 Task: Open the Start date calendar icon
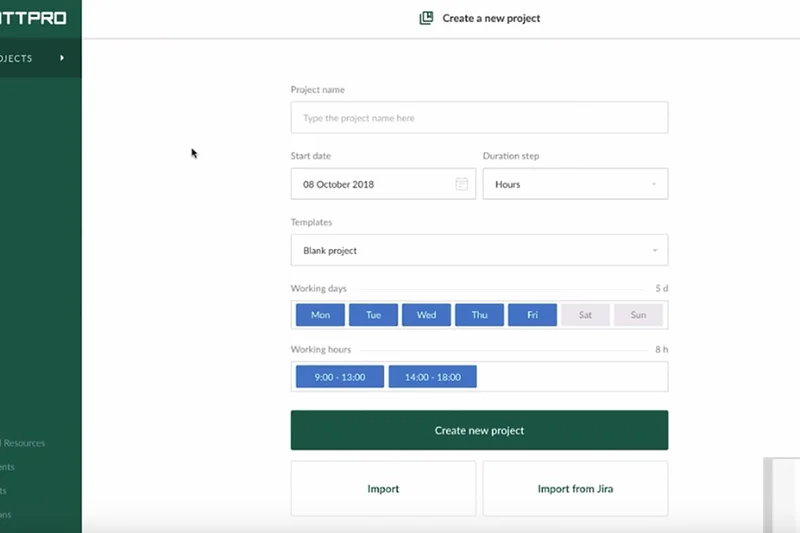461,184
